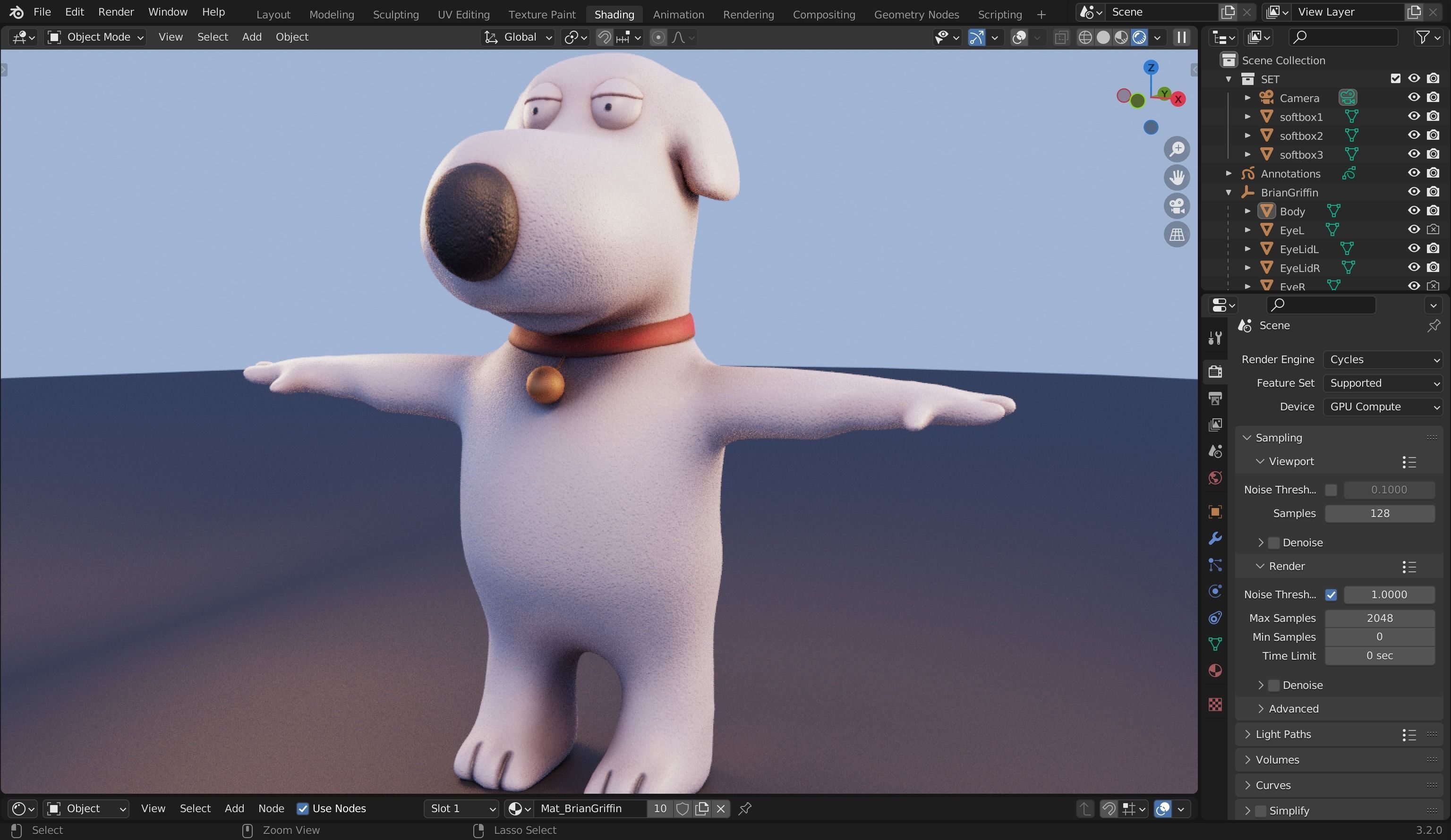Click the viewport Samples 128 field

pyautogui.click(x=1380, y=514)
